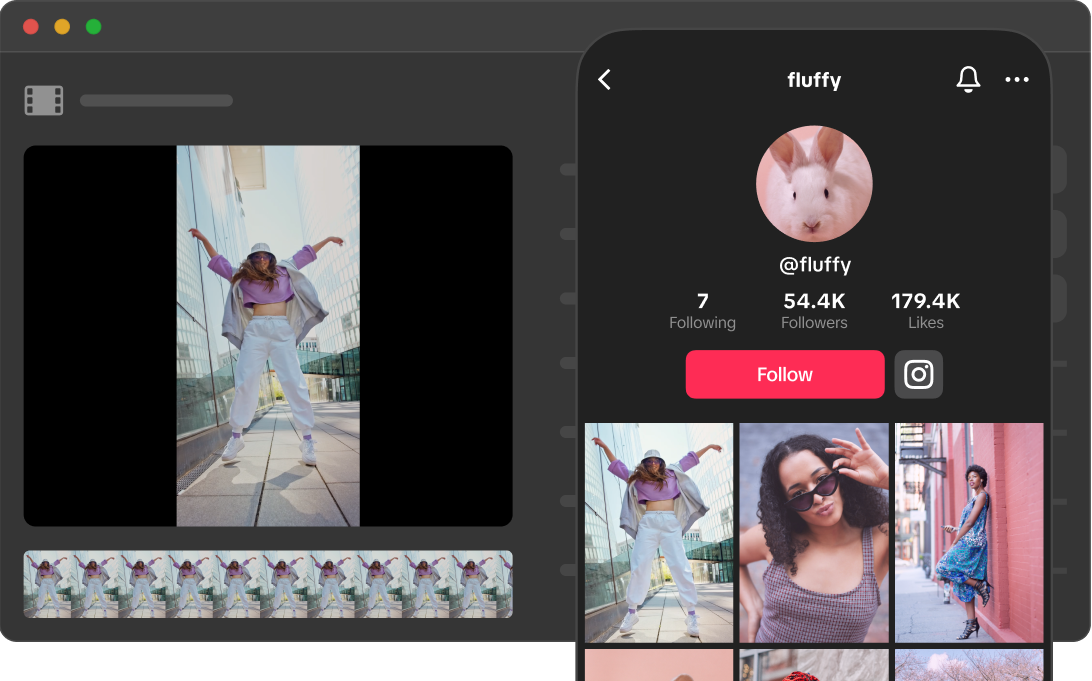The width and height of the screenshot is (1092, 681).
Task: Tap the back arrow in profile header
Action: click(x=604, y=80)
